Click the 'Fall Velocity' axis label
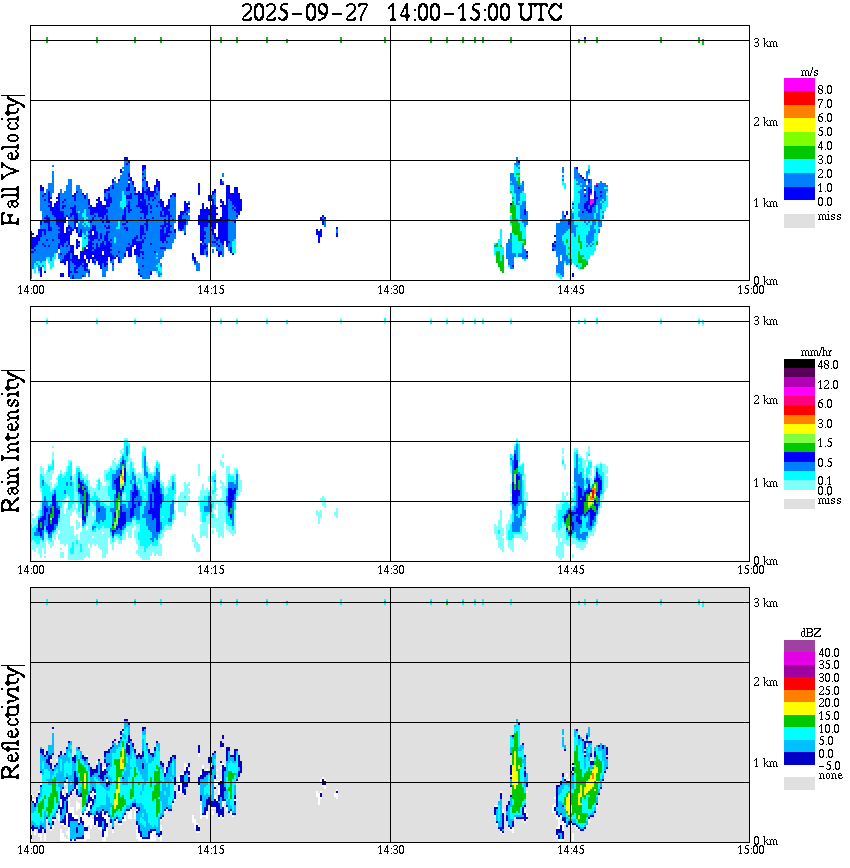 pos(11,160)
